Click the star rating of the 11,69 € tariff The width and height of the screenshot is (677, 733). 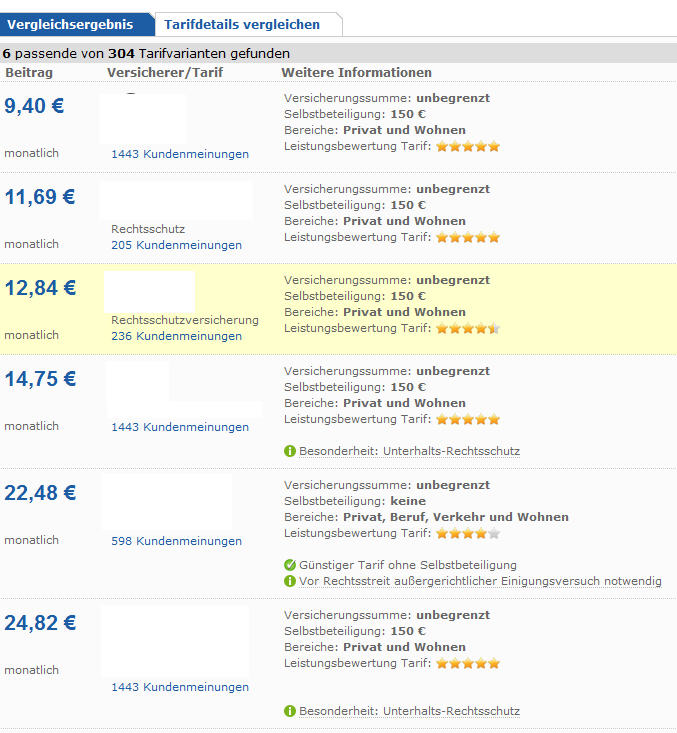point(467,237)
